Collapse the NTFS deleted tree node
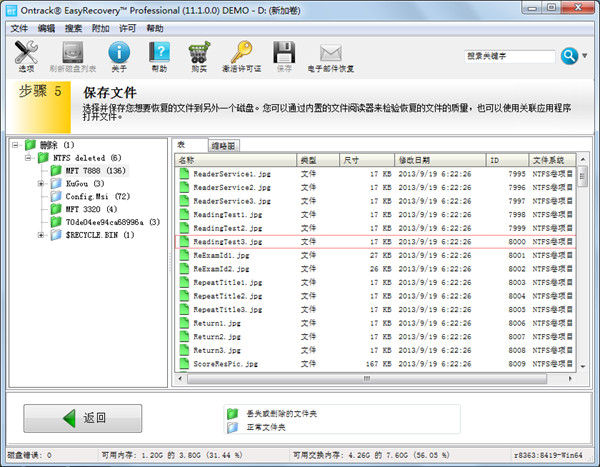The image size is (600, 467). point(28,158)
